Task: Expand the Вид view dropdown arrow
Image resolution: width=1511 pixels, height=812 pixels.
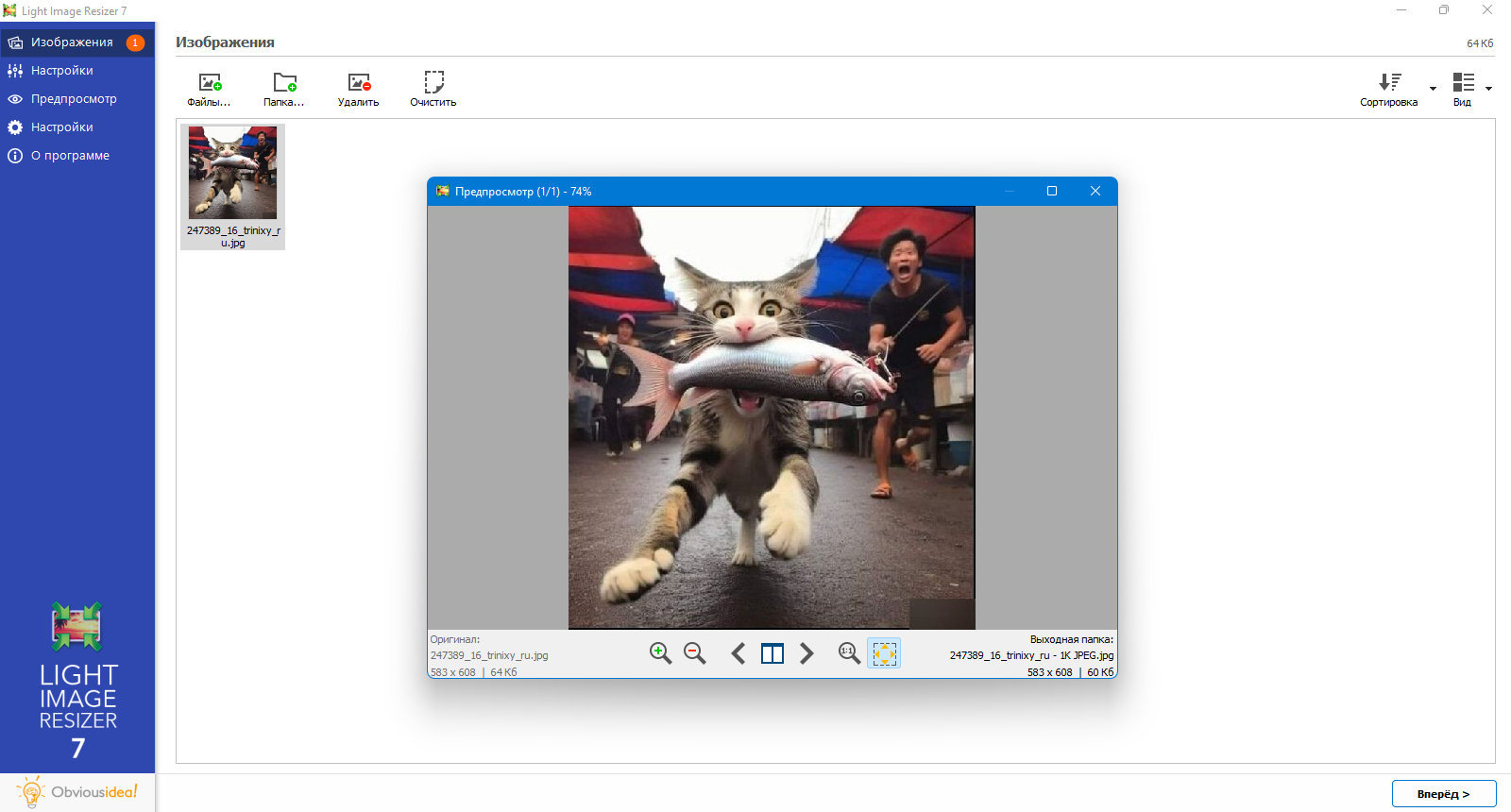Action: 1488,89
